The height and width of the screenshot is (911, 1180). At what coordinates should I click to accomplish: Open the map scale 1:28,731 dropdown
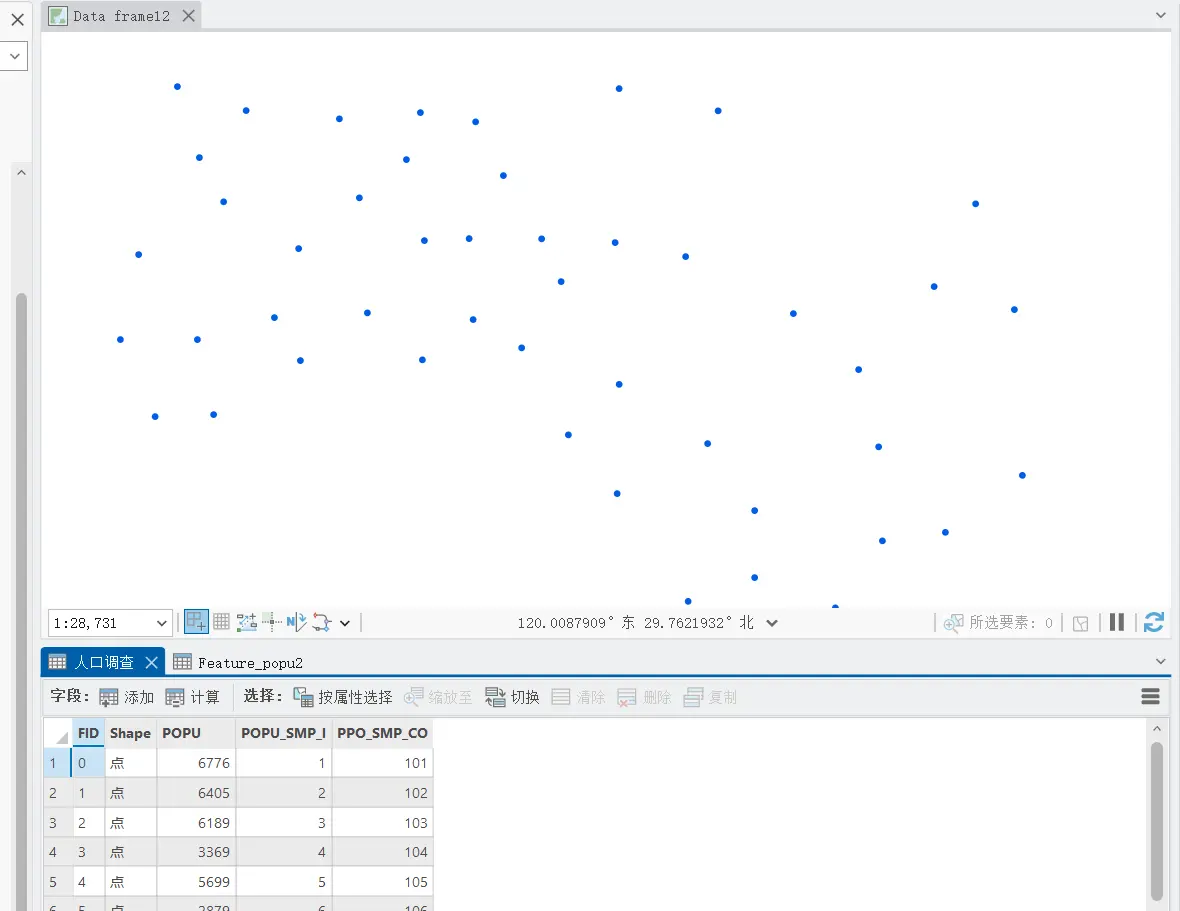click(162, 623)
